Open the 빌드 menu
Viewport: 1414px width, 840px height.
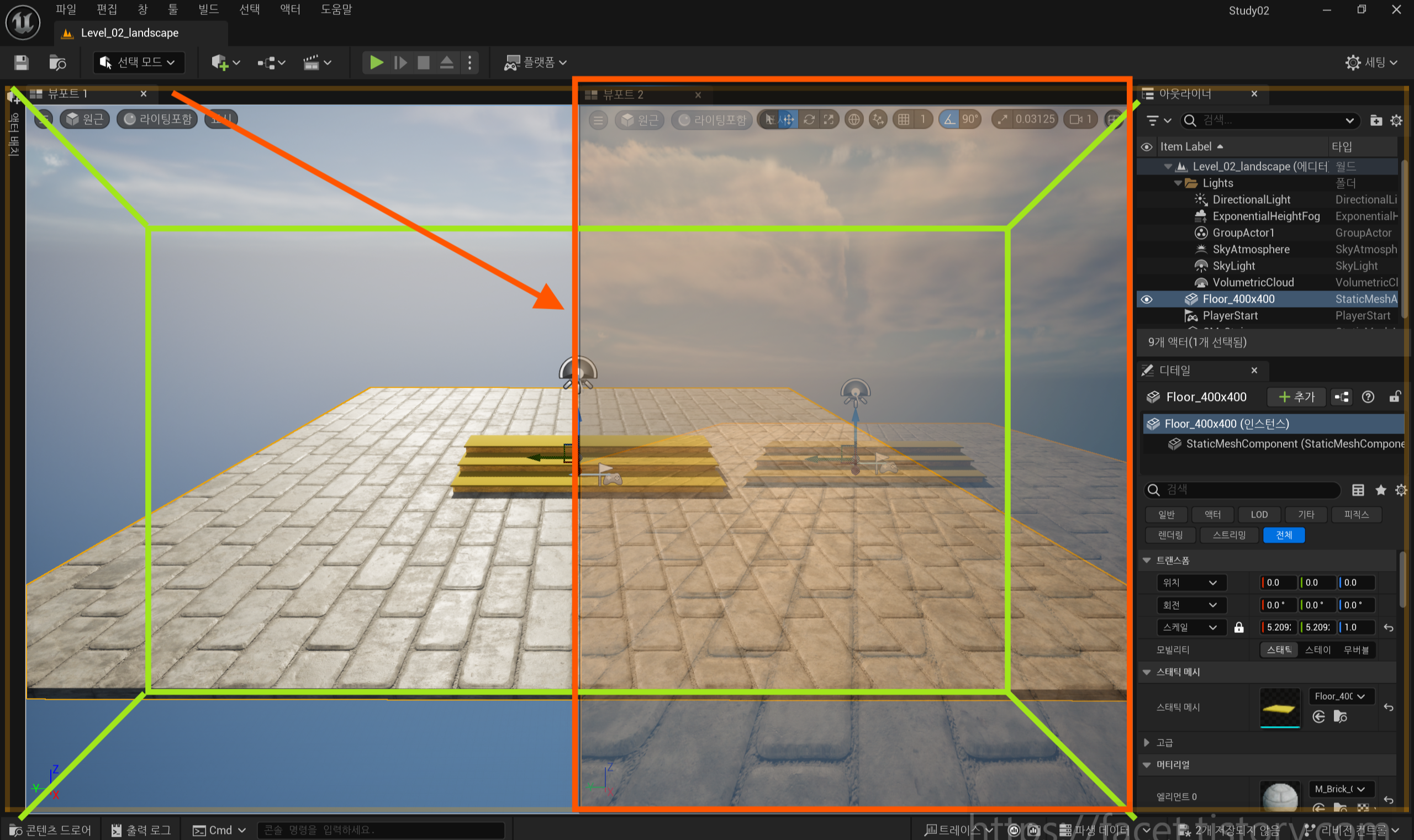[208, 9]
